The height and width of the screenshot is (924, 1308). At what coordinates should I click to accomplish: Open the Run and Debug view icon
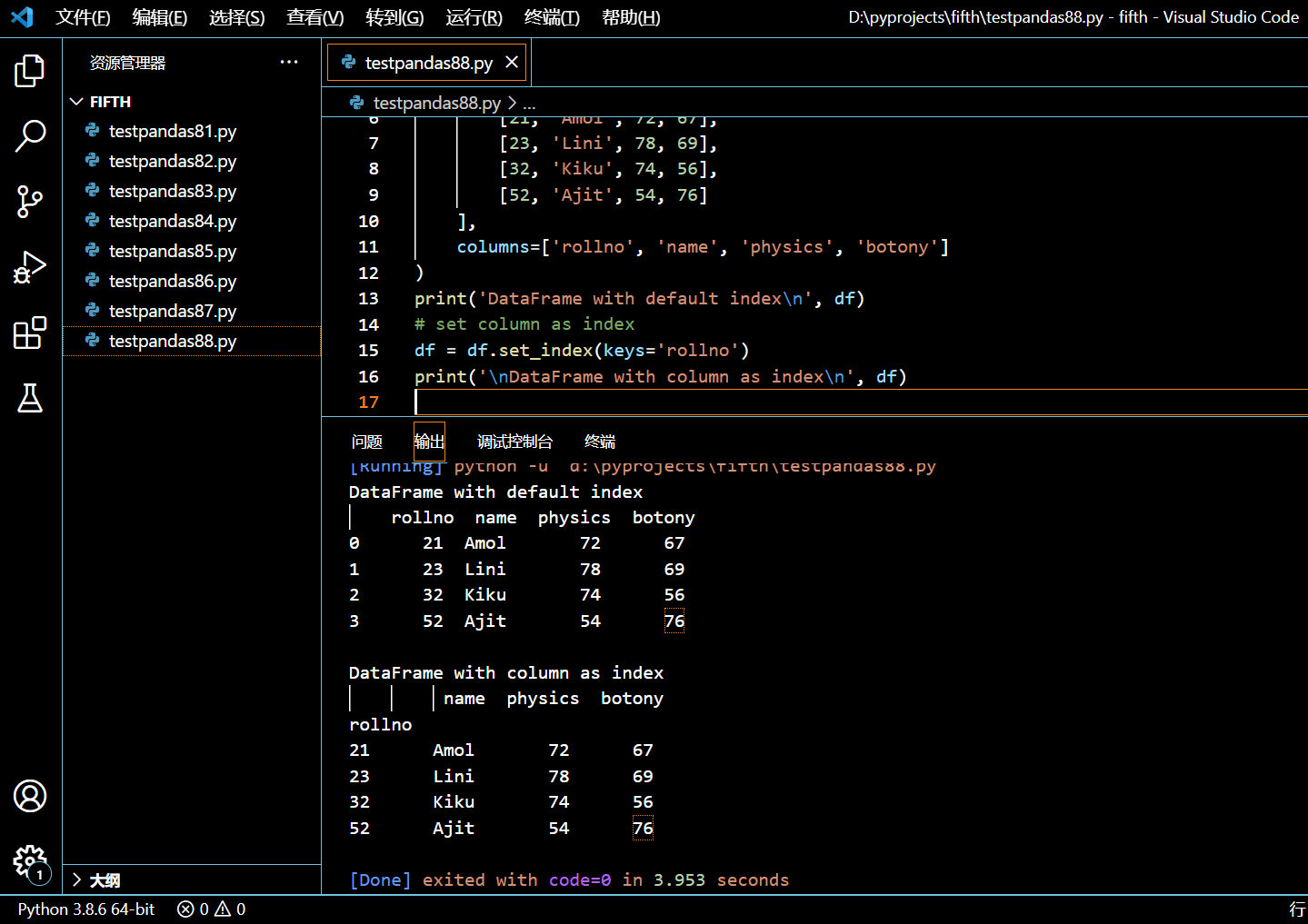[x=30, y=267]
